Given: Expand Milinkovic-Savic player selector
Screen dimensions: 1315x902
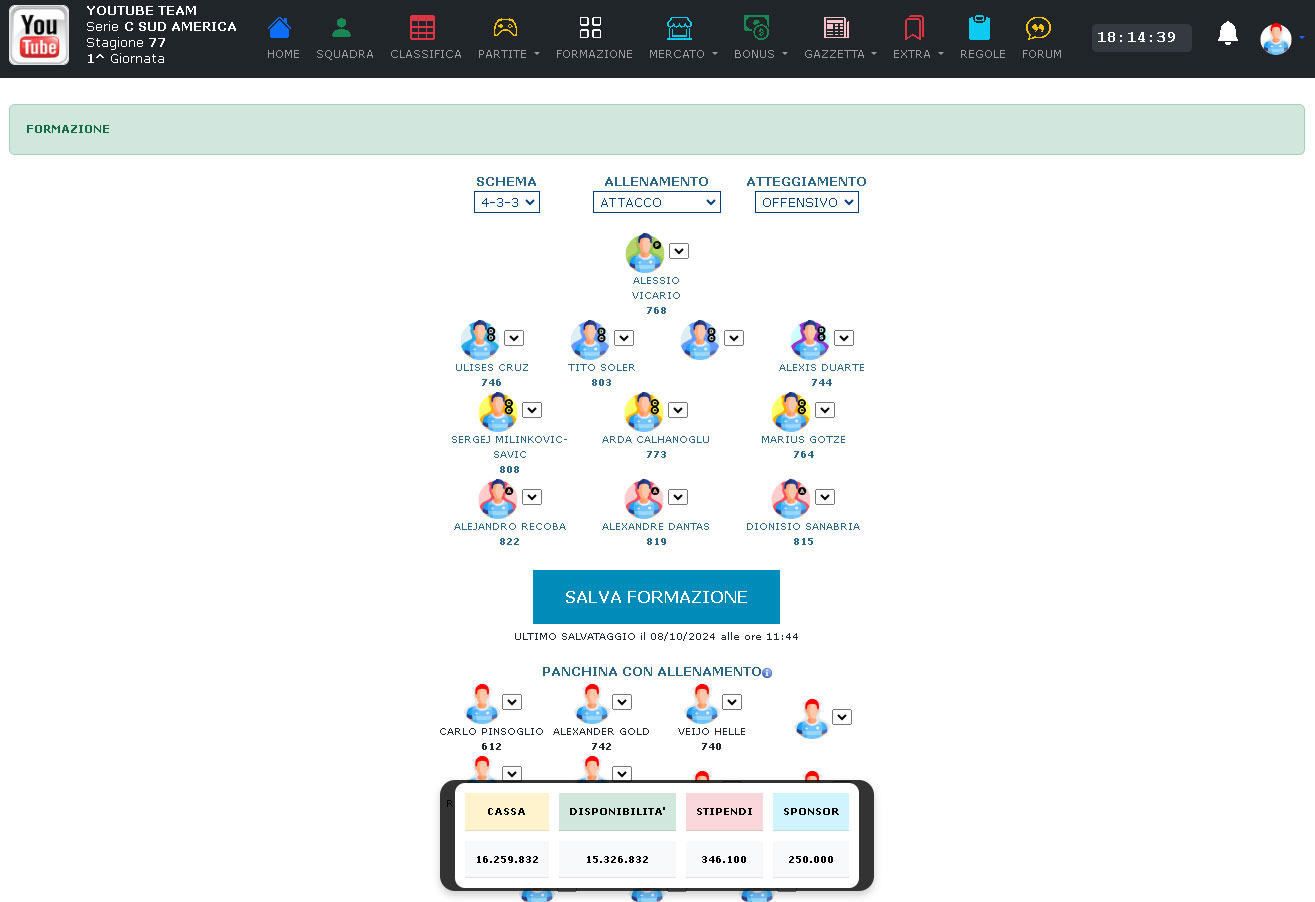Looking at the screenshot, I should tap(532, 410).
